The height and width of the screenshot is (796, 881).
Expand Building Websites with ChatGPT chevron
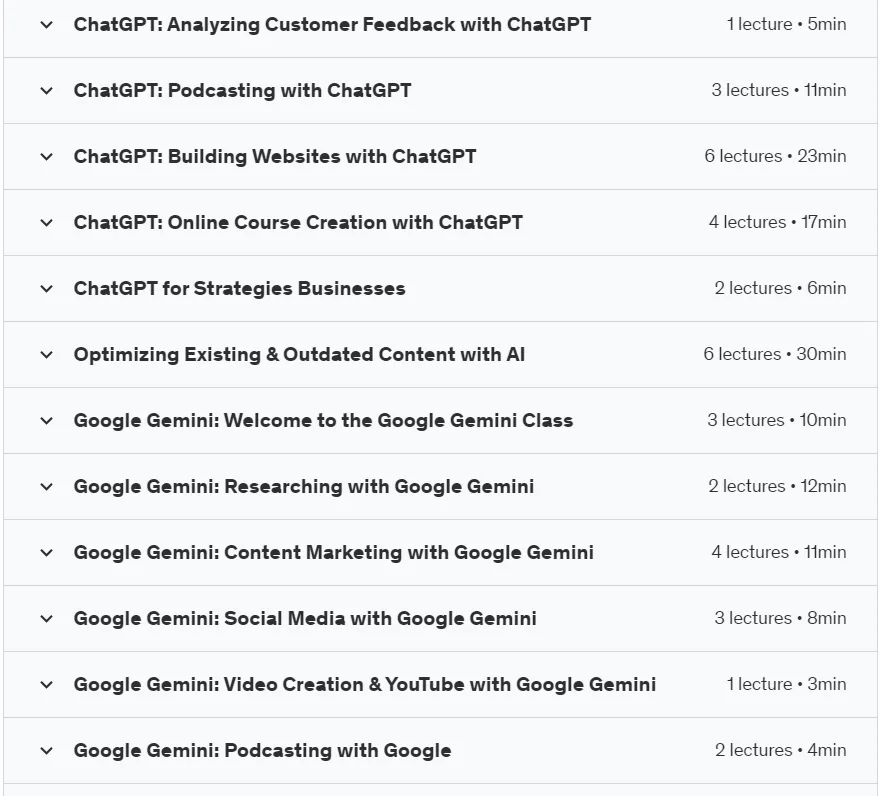pos(47,157)
